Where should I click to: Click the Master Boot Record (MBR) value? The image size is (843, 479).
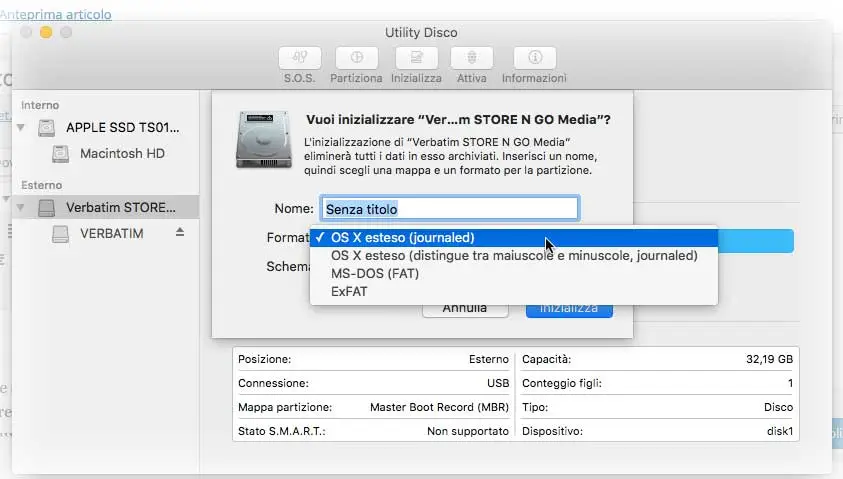(439, 407)
